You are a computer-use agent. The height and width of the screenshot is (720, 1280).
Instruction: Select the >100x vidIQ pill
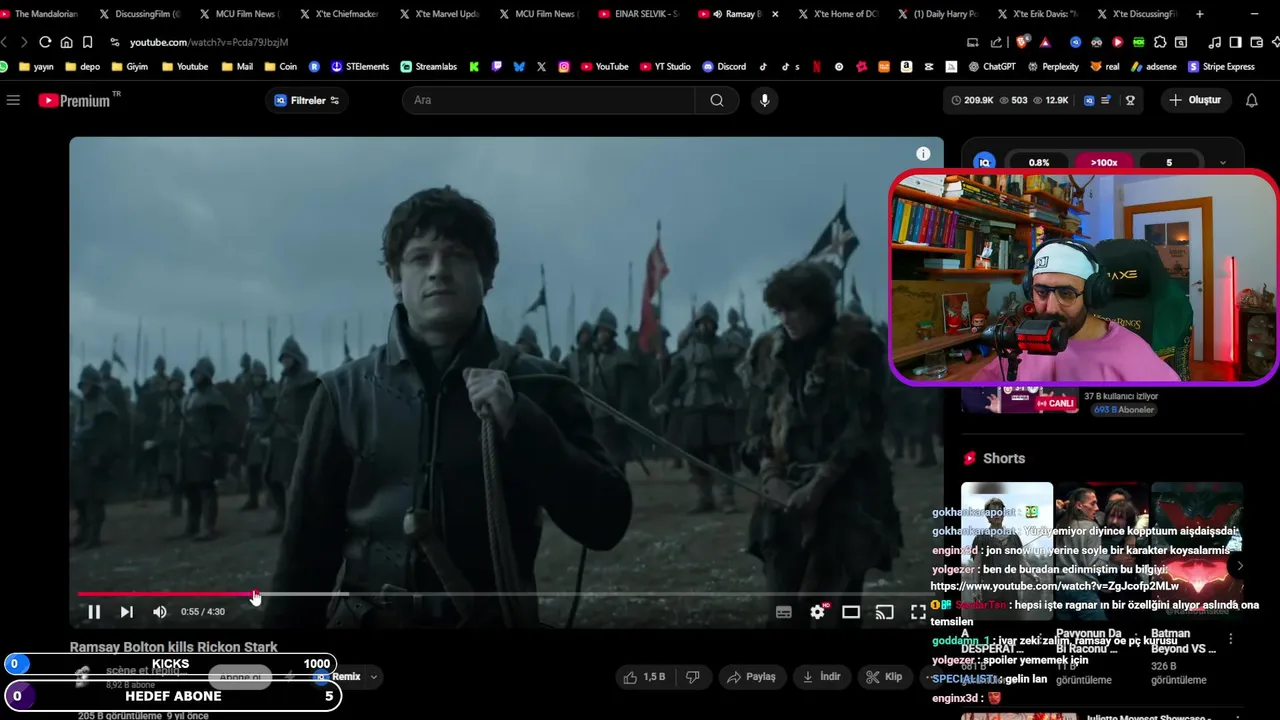click(1104, 163)
